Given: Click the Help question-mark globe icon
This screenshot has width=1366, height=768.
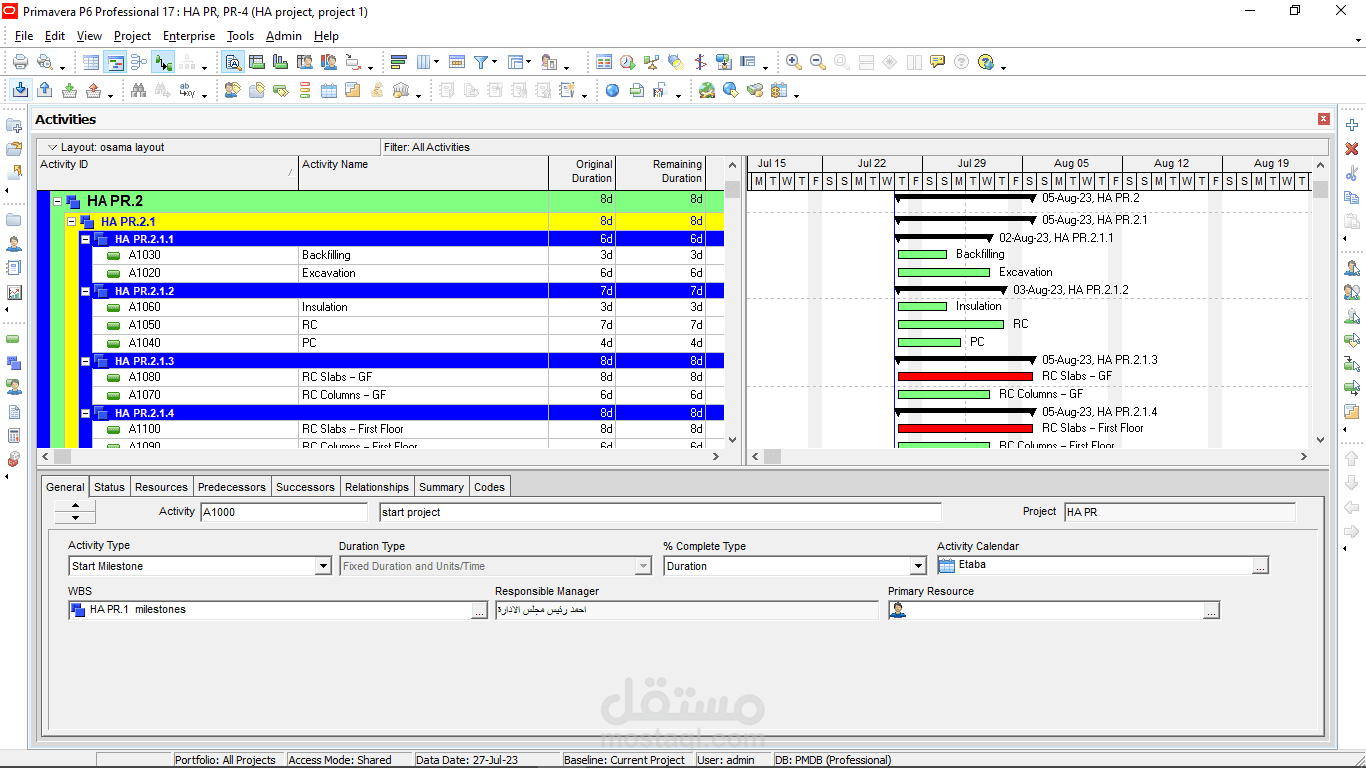Looking at the screenshot, I should [x=987, y=62].
